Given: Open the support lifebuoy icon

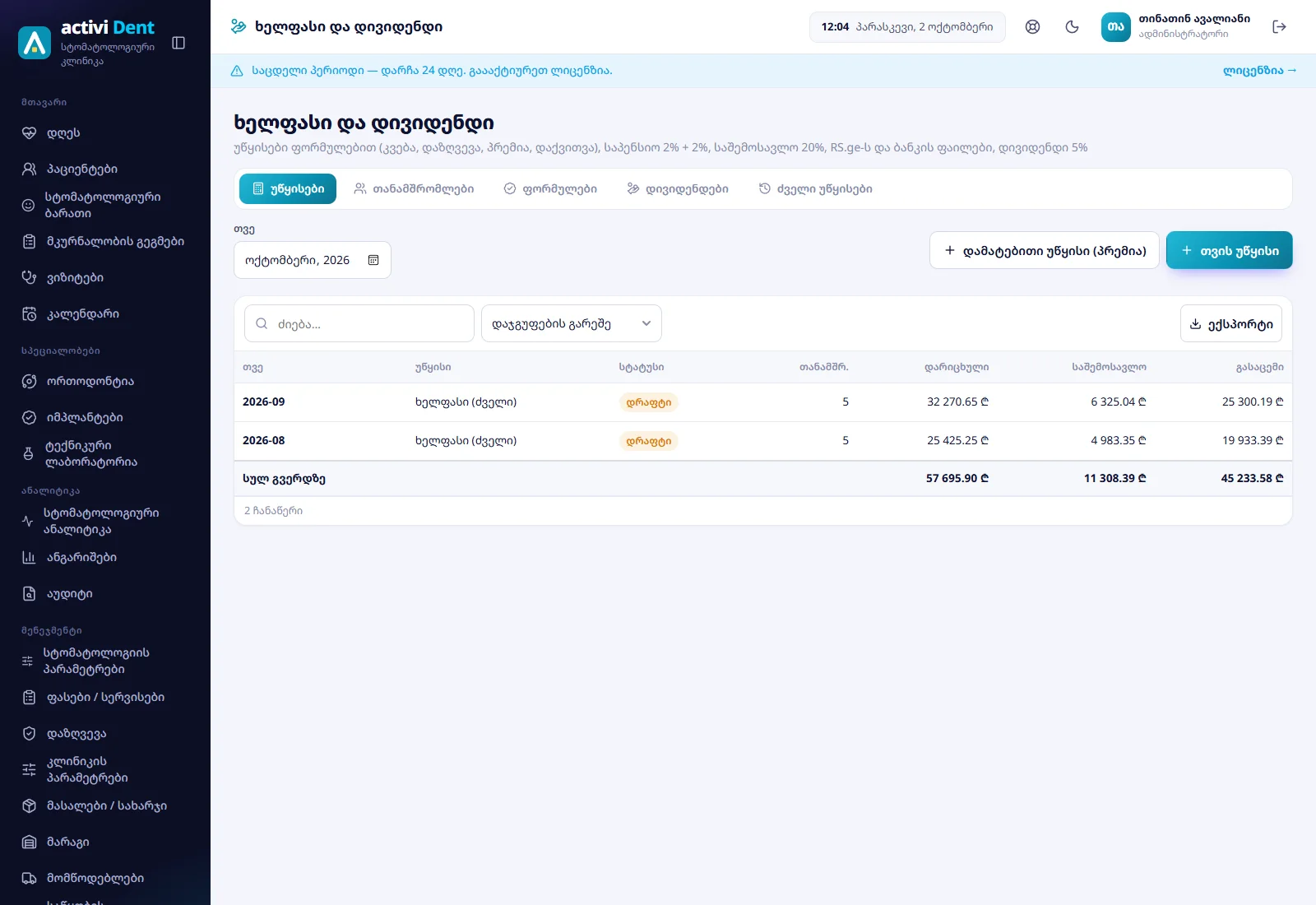Looking at the screenshot, I should [x=1032, y=26].
